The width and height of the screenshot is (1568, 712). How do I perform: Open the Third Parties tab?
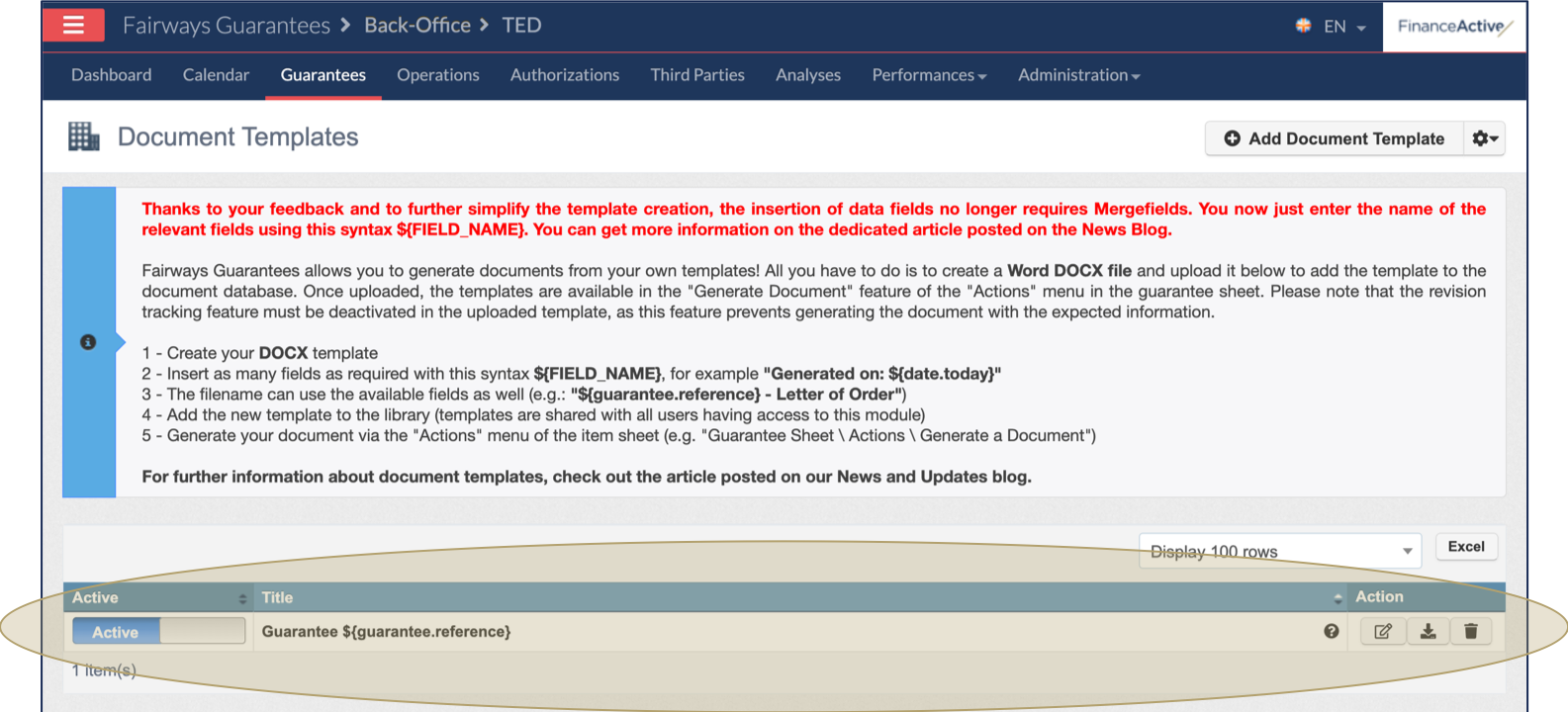click(x=697, y=76)
